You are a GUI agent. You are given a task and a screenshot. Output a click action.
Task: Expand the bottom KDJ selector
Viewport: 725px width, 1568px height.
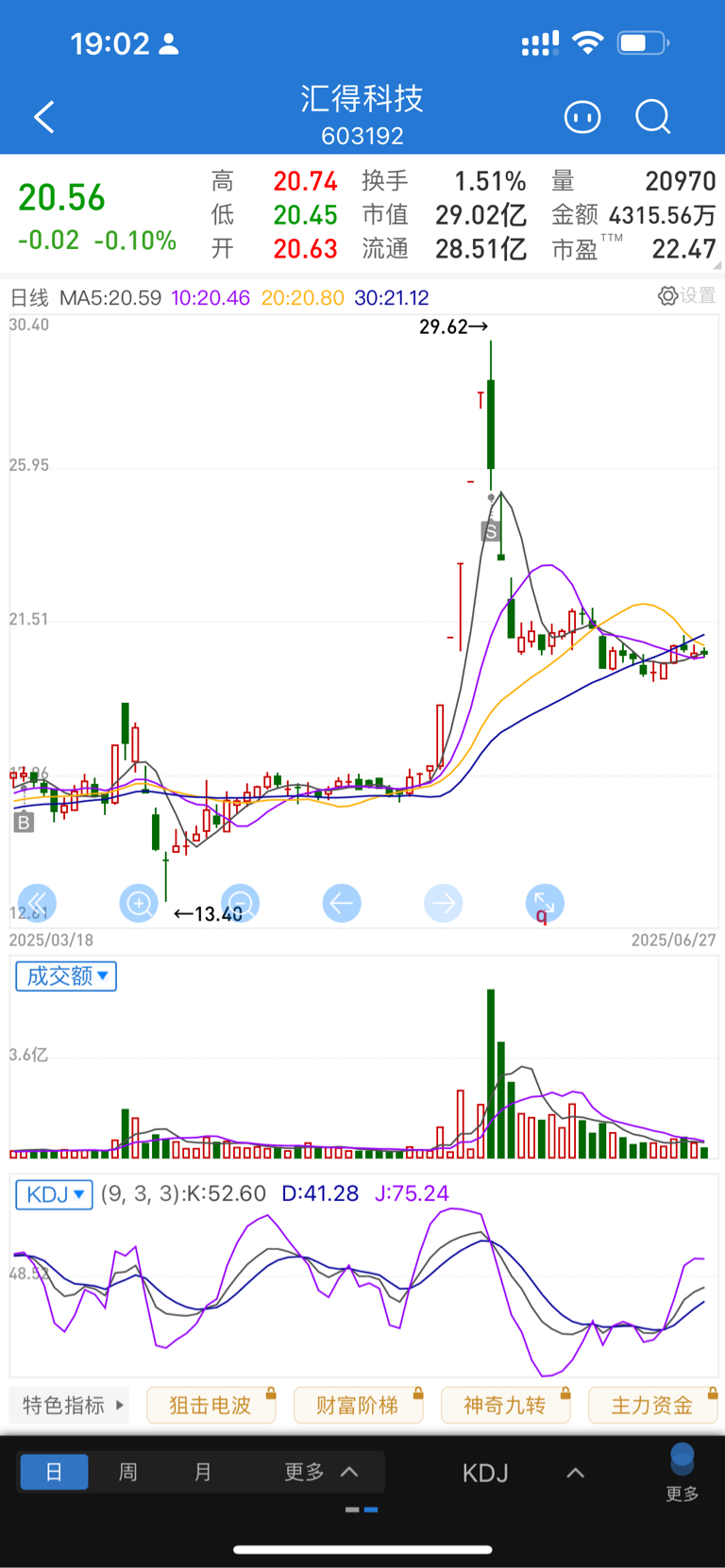coord(524,1473)
